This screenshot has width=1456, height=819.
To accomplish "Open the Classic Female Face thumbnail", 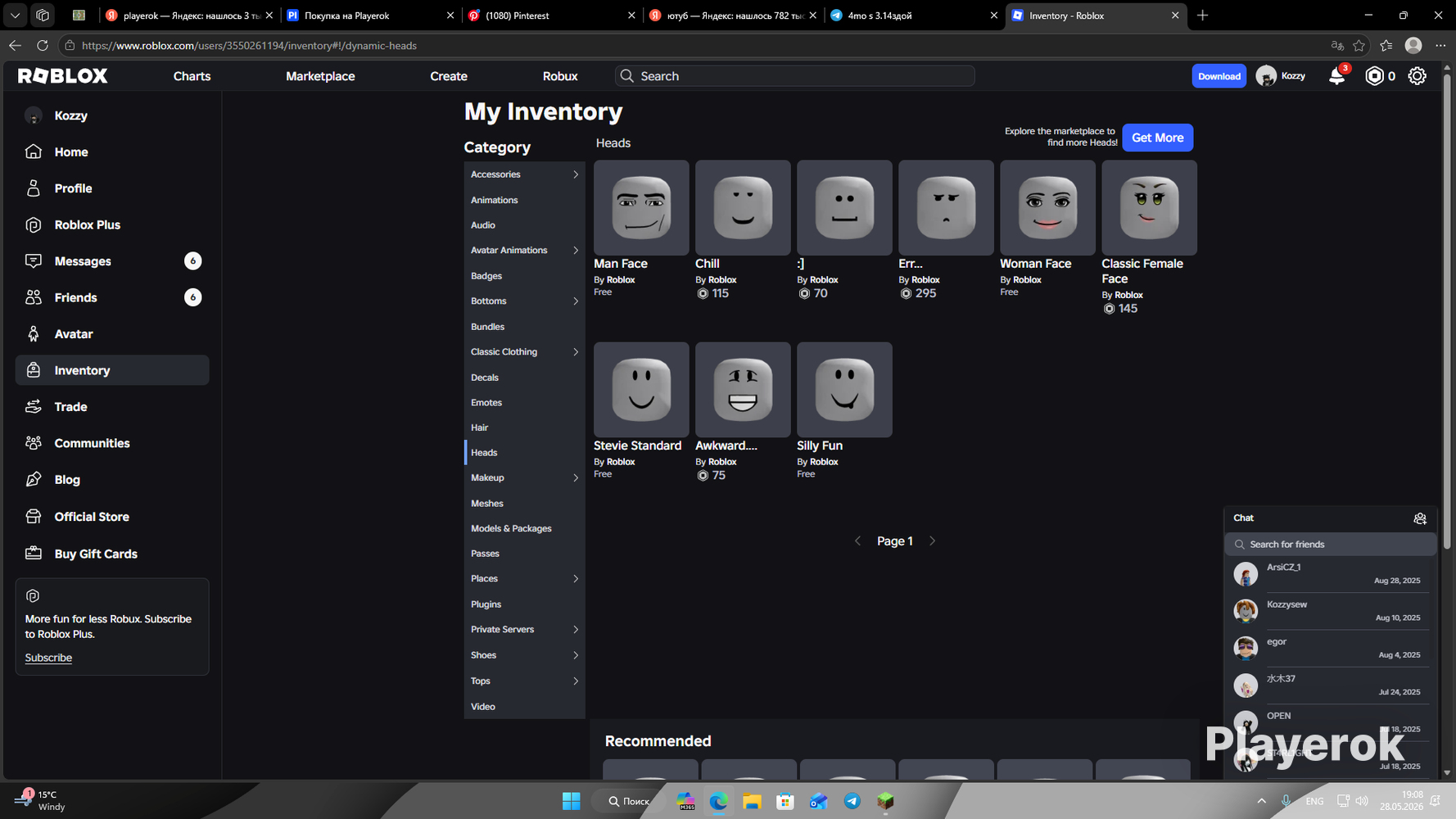I will pyautogui.click(x=1149, y=208).
